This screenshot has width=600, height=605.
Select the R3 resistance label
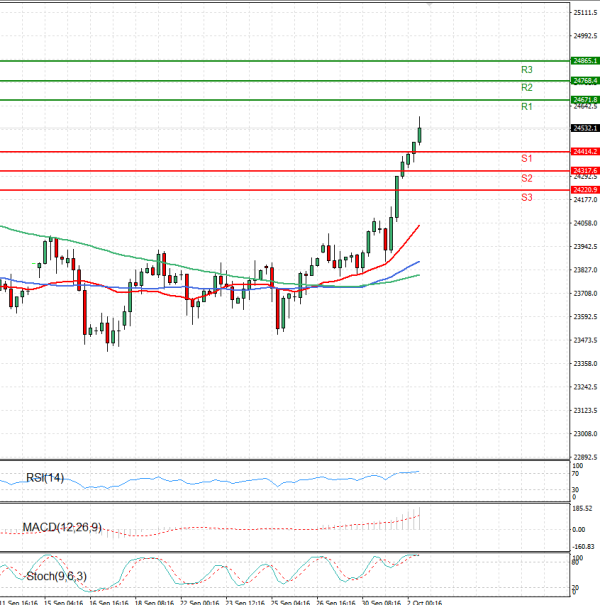point(526,70)
